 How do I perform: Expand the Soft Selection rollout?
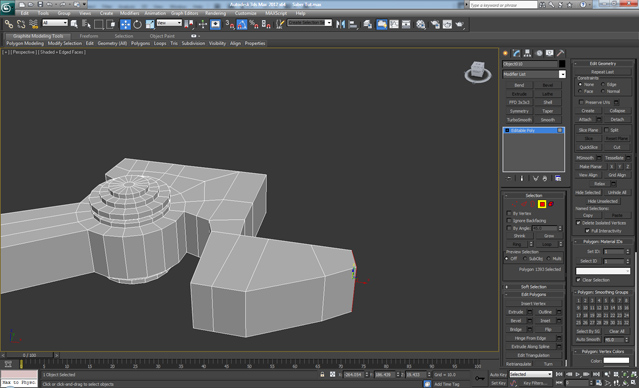[x=534, y=287]
